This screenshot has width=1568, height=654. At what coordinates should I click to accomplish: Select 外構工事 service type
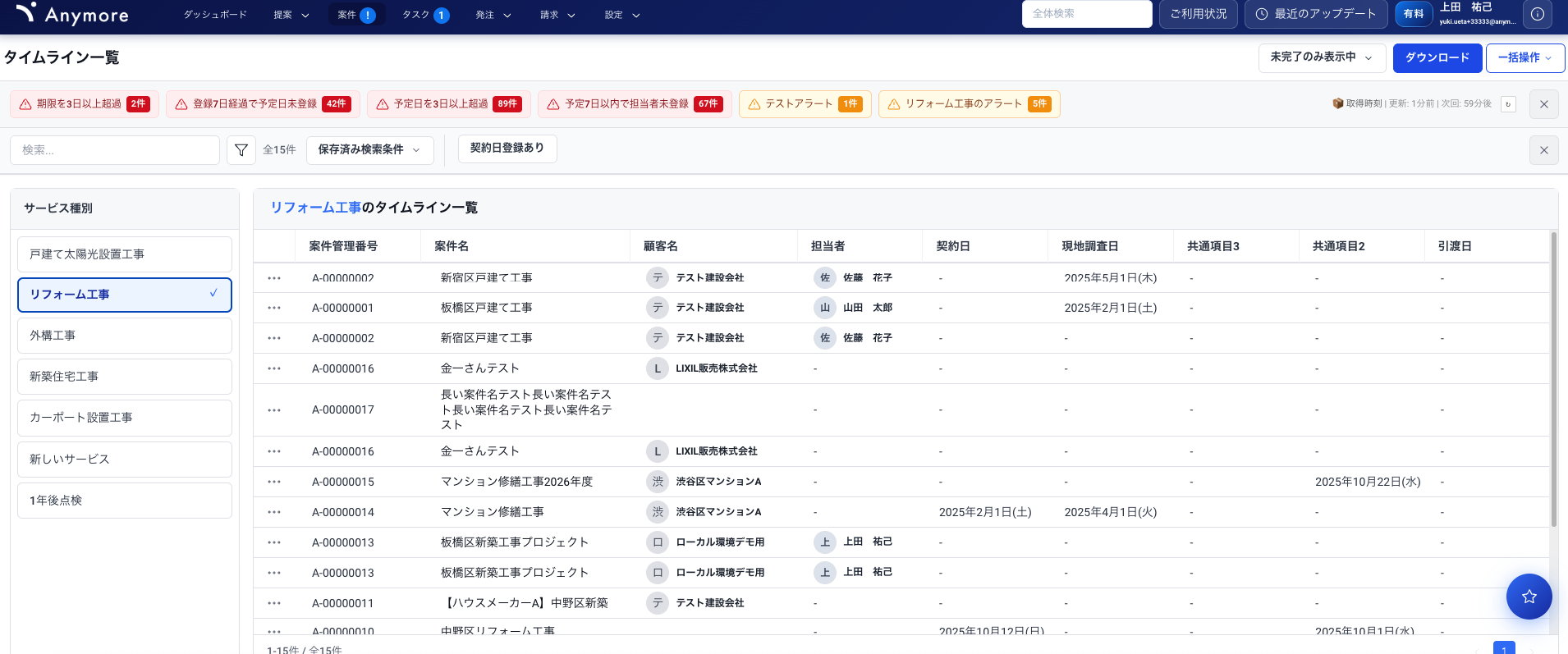point(125,336)
